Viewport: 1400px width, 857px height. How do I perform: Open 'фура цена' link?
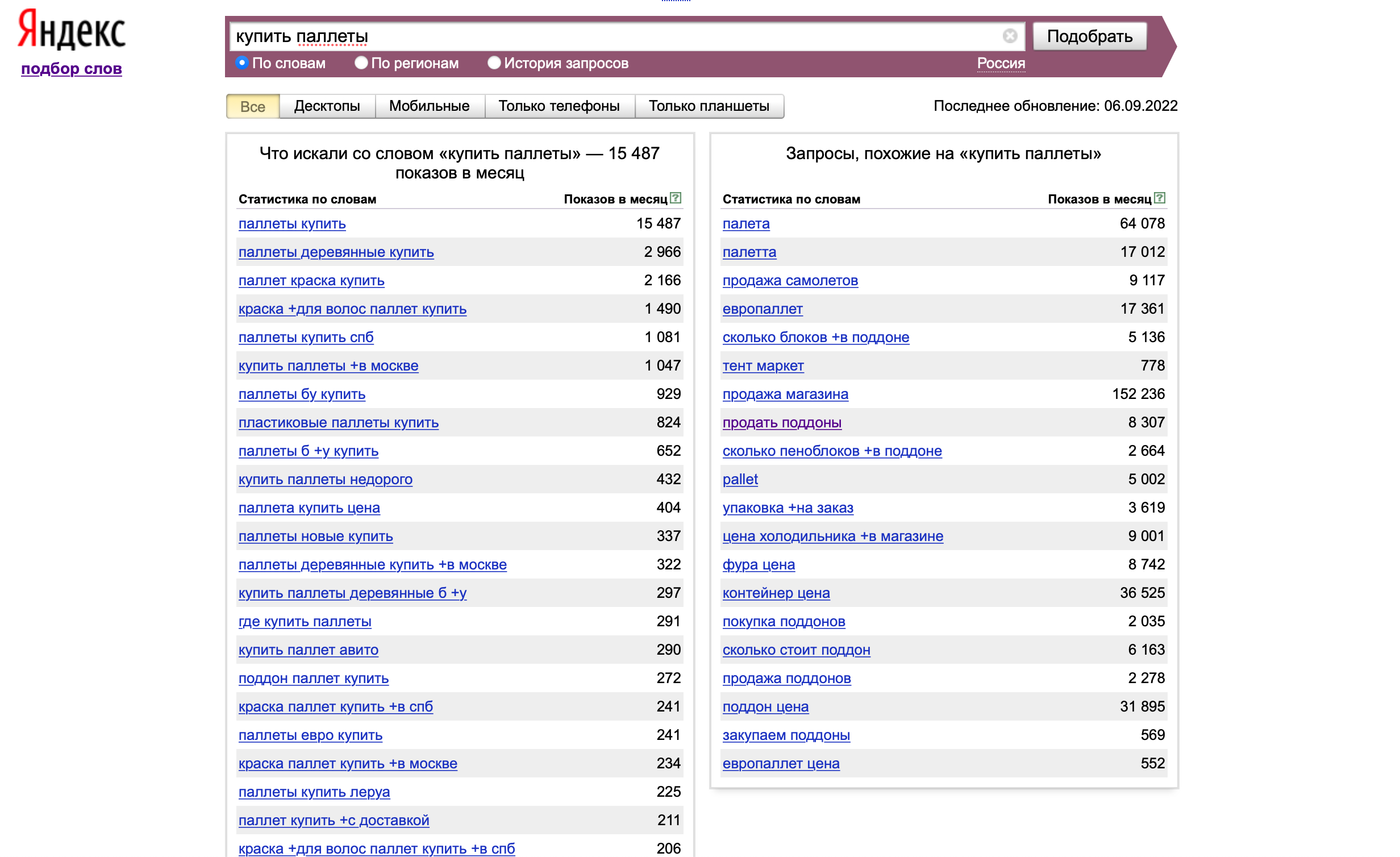759,565
